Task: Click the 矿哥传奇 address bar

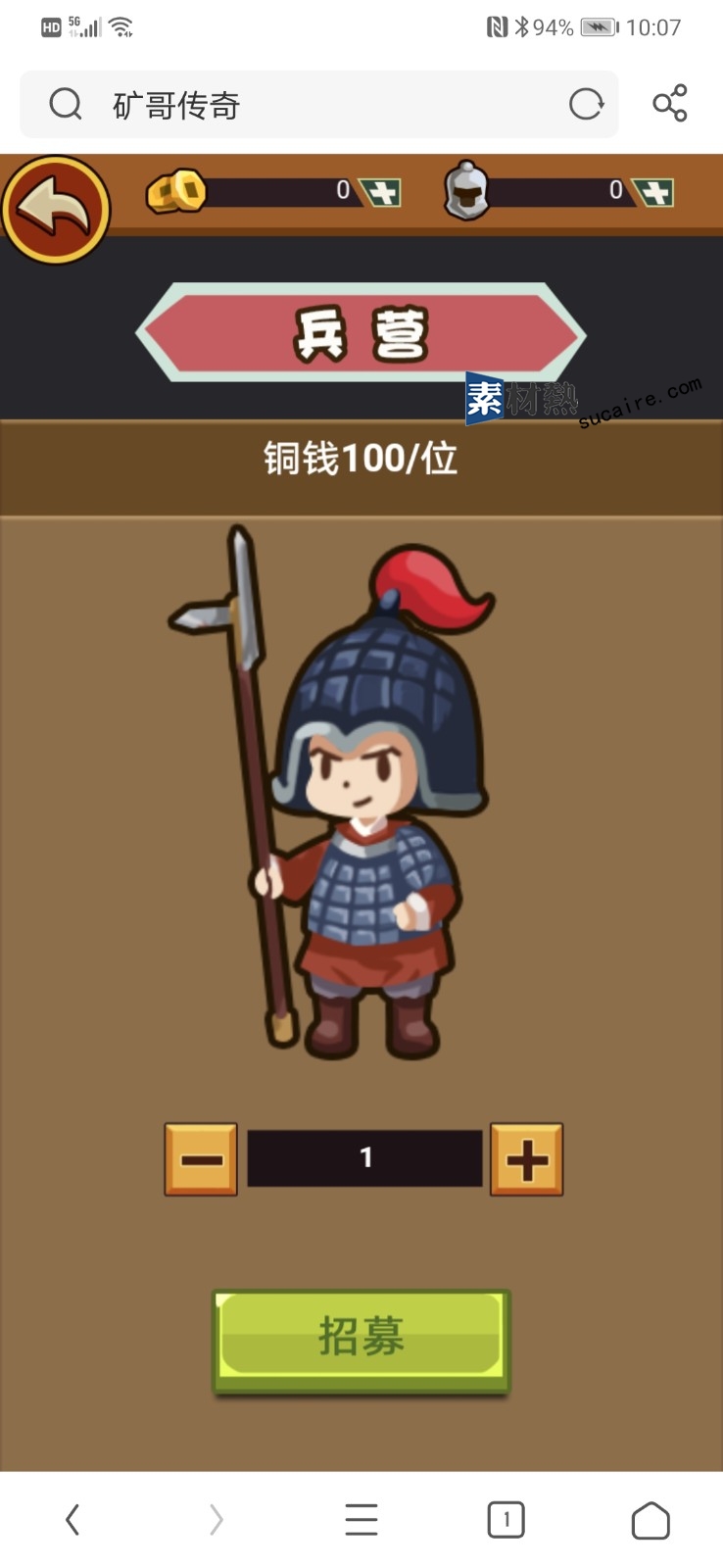Action: [x=319, y=104]
